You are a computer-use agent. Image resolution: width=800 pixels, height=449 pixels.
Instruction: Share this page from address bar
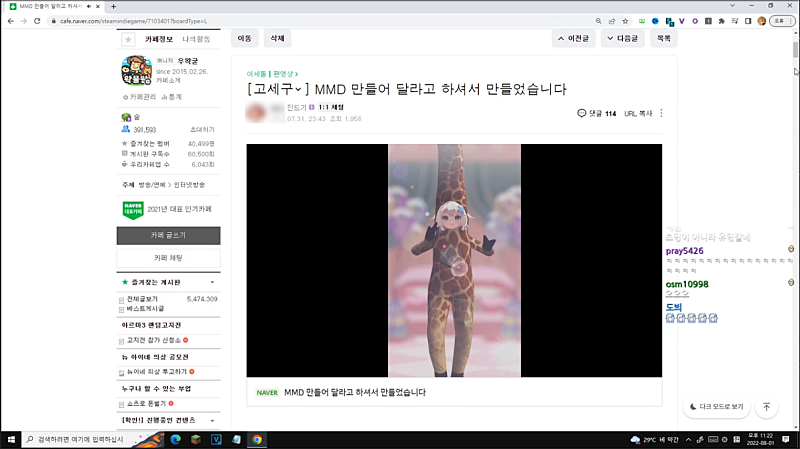pos(612,21)
